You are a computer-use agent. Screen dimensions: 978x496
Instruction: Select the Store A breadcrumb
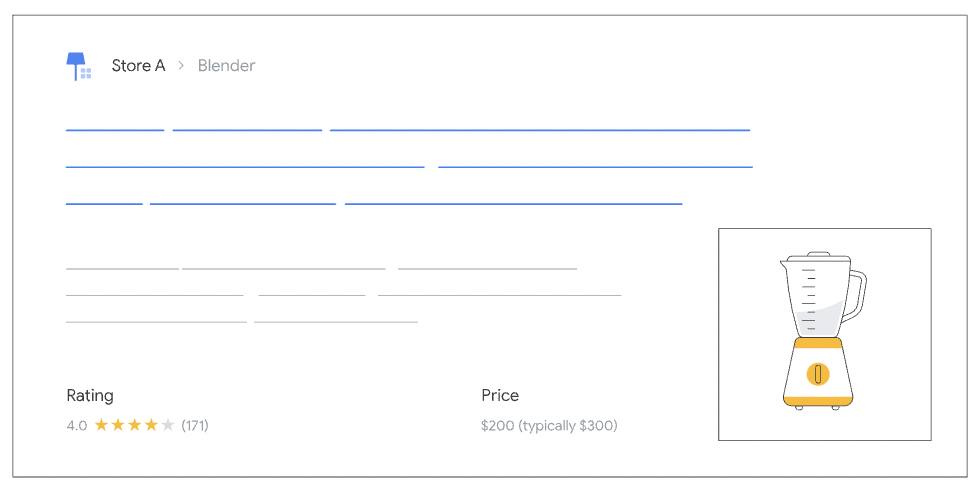click(x=138, y=66)
